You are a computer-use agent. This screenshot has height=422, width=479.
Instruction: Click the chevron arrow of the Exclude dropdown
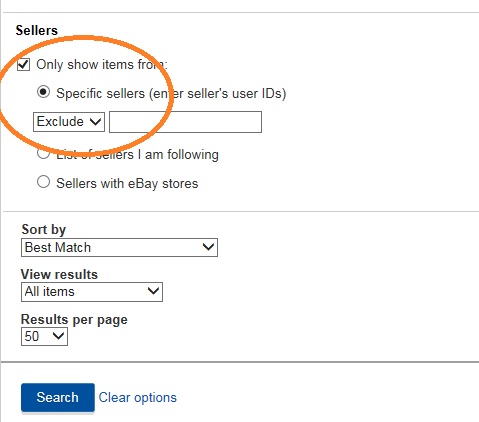point(95,122)
